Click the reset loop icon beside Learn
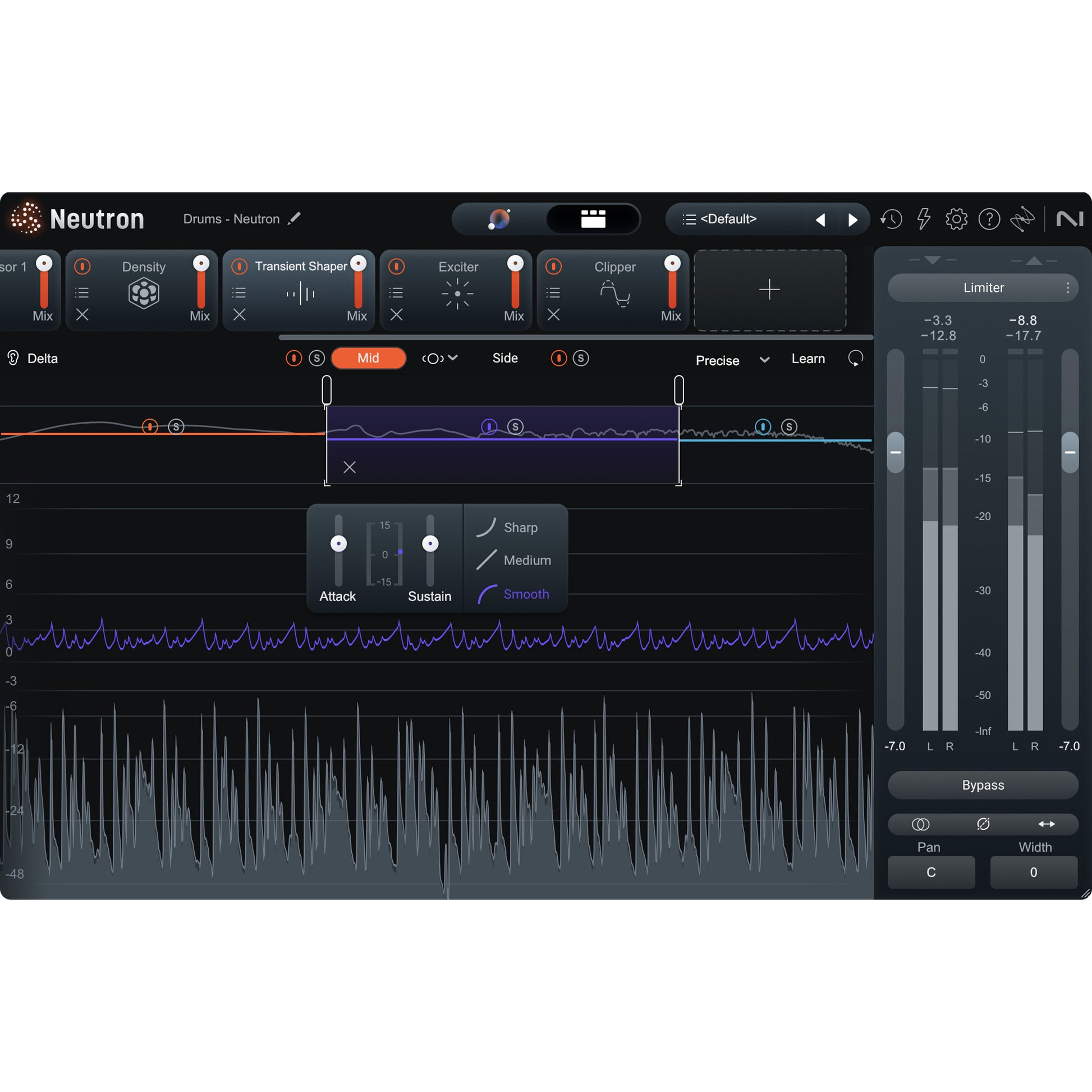This screenshot has height=1092, width=1092. coord(855,359)
